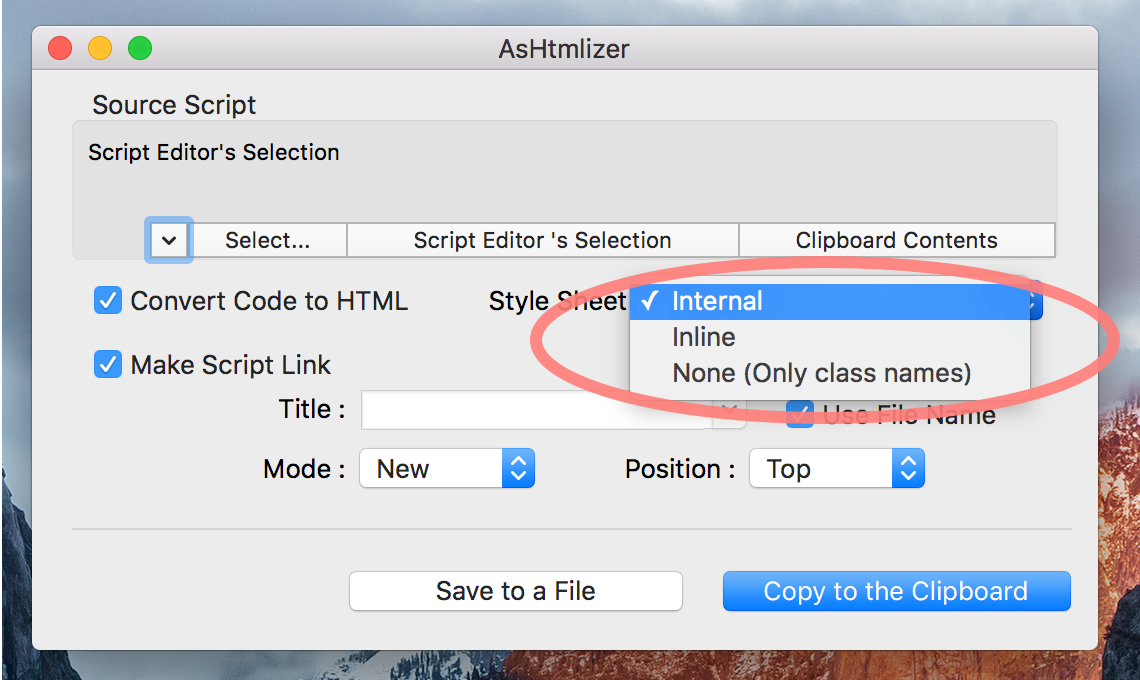Minimize the AsHtmlizer window
This screenshot has height=680, width=1140.
pos(100,48)
